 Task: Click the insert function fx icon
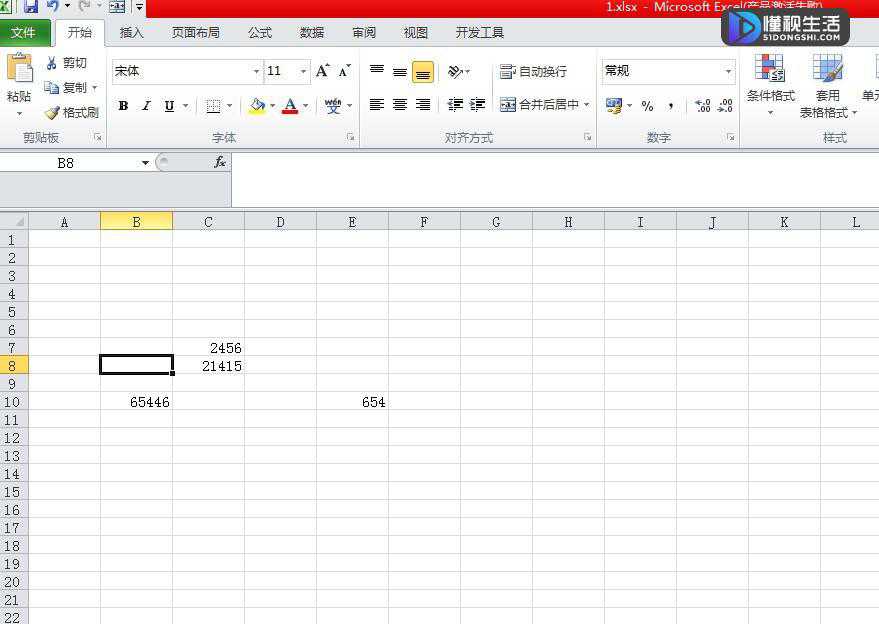[x=220, y=163]
